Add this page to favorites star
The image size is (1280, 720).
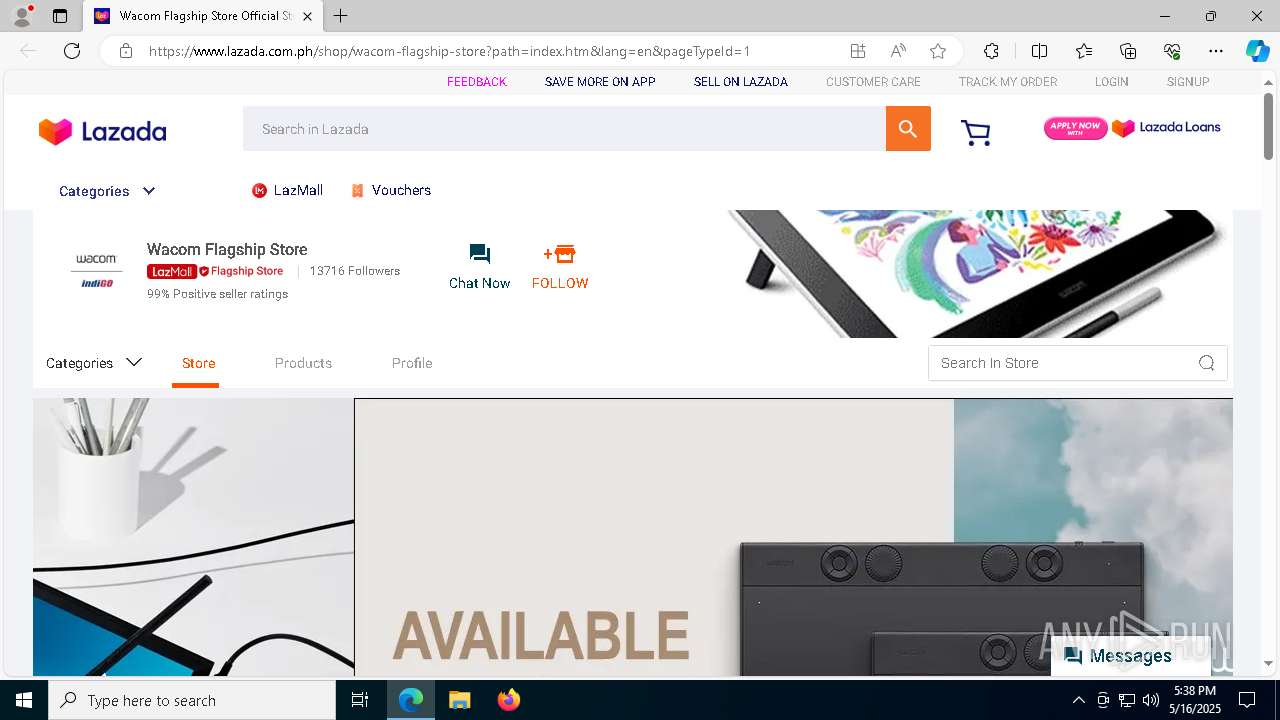[937, 51]
